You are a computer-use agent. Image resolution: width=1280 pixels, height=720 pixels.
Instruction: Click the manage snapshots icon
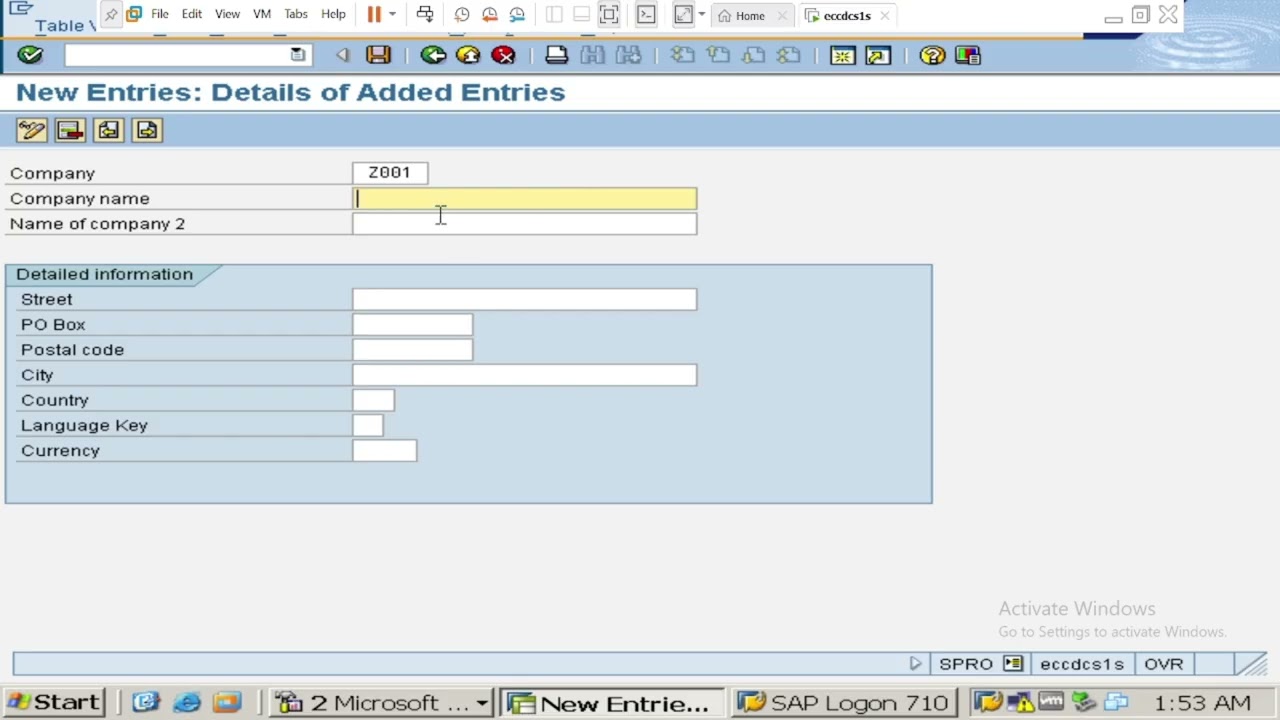coord(517,15)
